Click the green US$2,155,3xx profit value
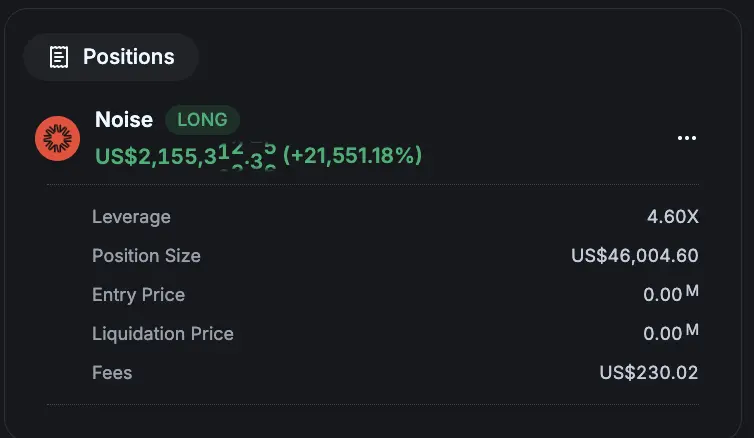Screen dimensions: 754x438 coord(186,156)
